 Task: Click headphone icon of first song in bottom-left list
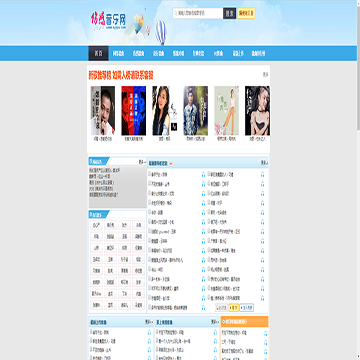(x=149, y=332)
